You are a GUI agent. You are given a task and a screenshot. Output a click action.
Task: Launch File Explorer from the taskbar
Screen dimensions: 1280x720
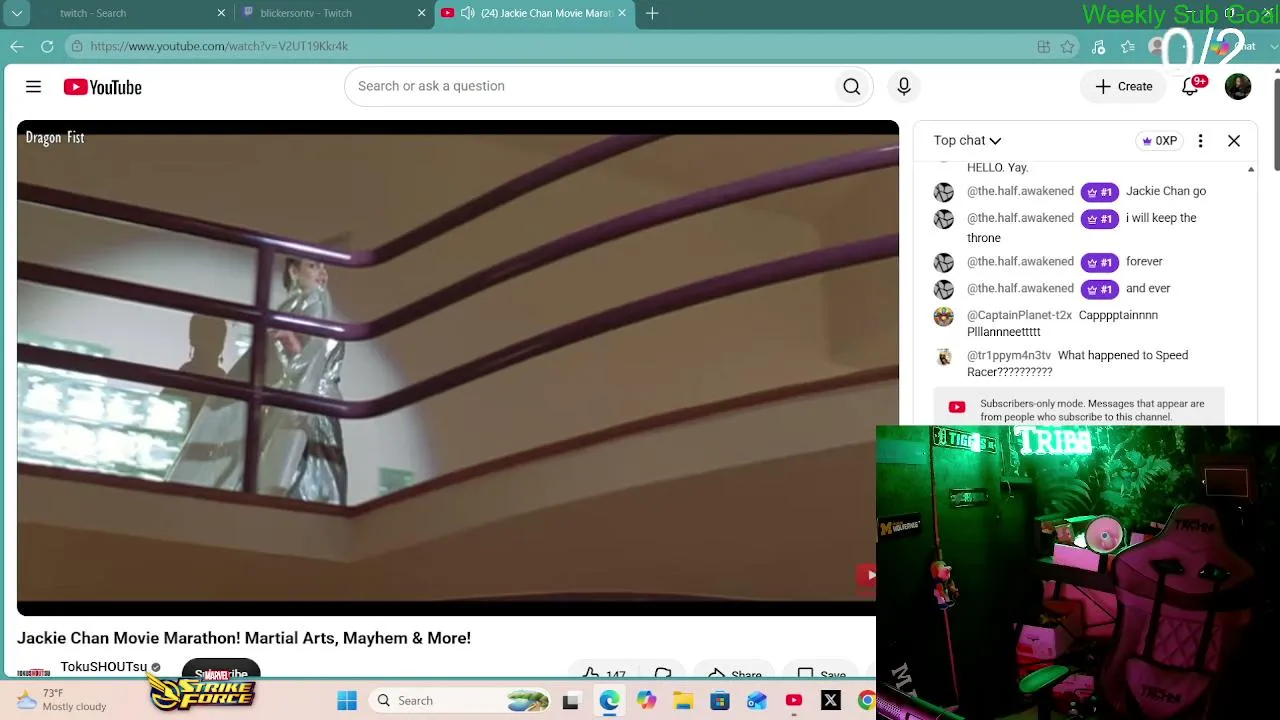[x=683, y=701]
